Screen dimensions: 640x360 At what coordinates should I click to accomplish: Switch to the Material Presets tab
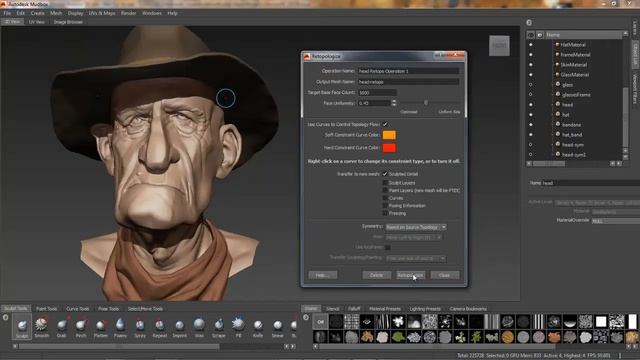click(385, 309)
